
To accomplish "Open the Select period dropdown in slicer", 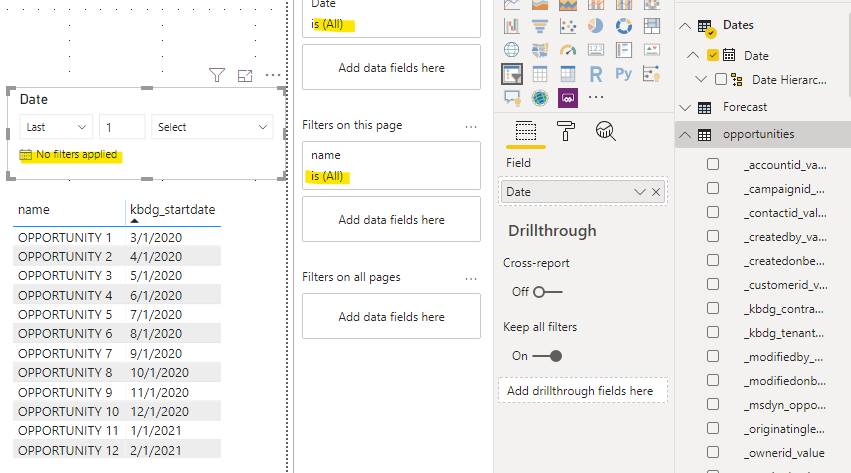I will [x=212, y=127].
